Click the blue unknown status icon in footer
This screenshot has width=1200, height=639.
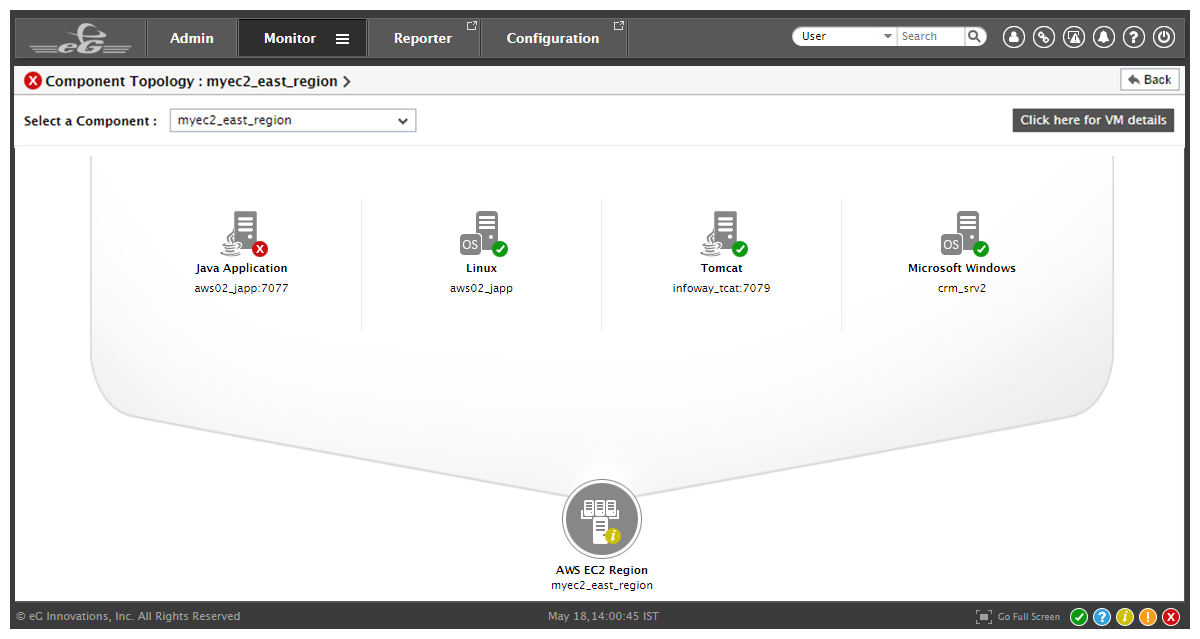tap(1102, 617)
